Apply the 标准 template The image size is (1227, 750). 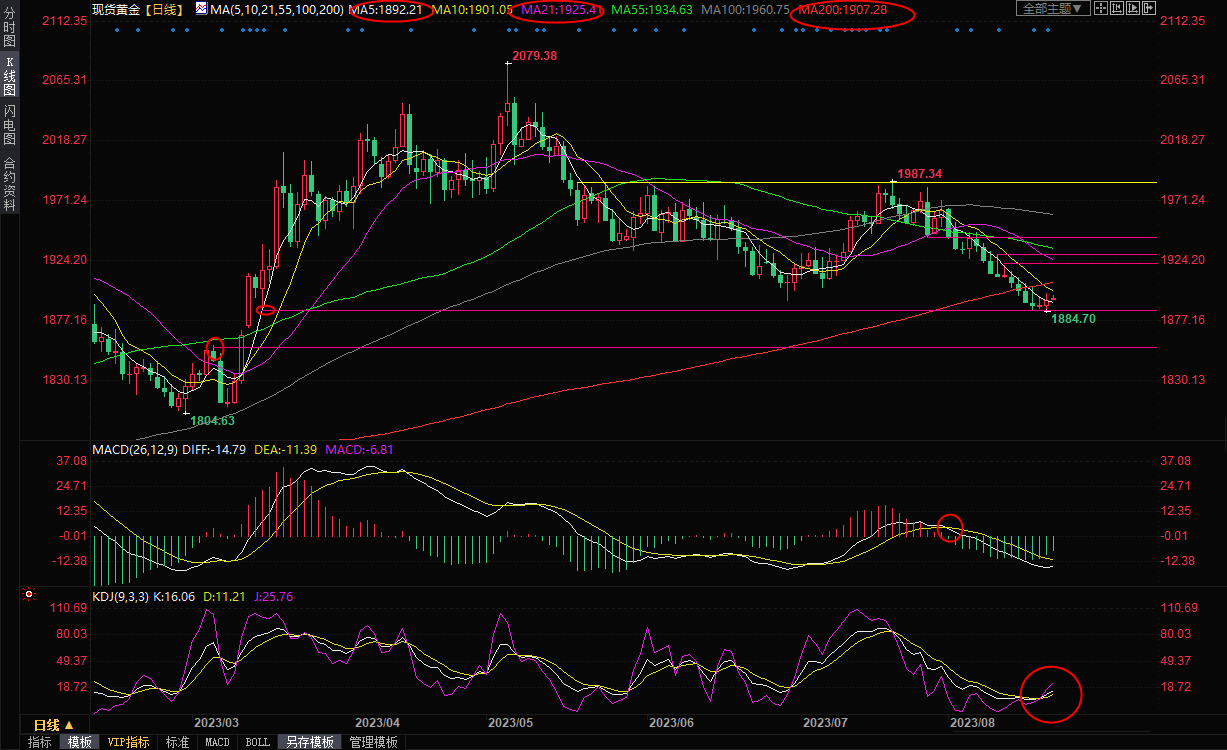click(x=177, y=742)
